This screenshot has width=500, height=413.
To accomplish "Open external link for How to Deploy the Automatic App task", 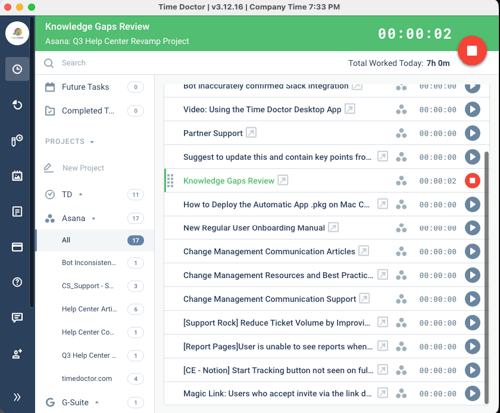I will (383, 204).
